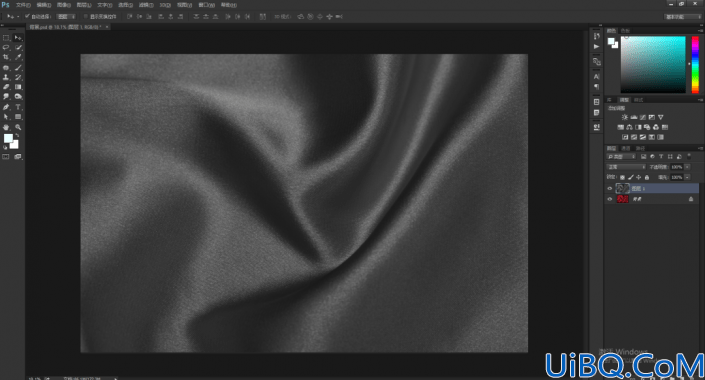Select the Dodge tool
705x380 pixels.
click(x=18, y=97)
